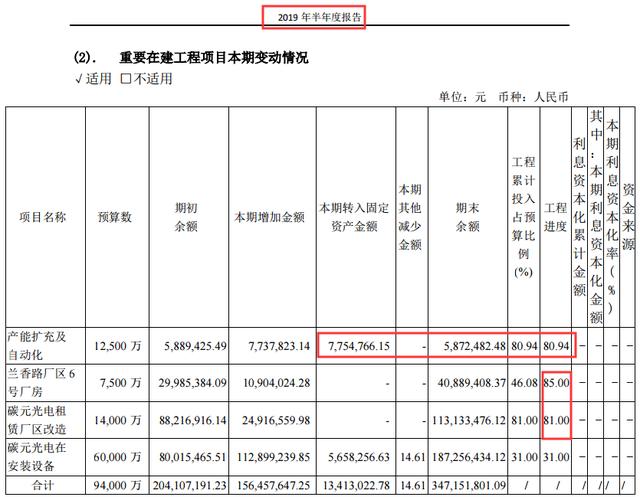Click the 期初余额 column header
The image size is (640, 497).
point(186,217)
